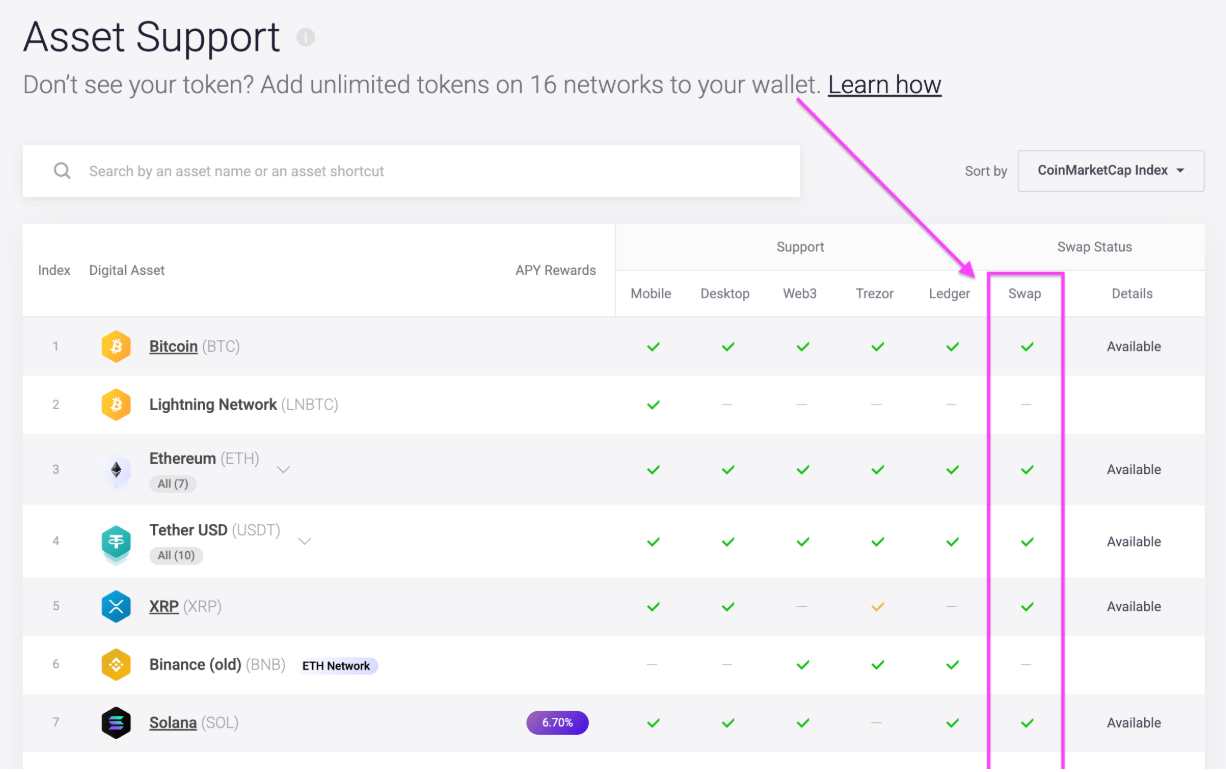
Task: Click Binance (old) Trezor checkmark
Action: (877, 665)
